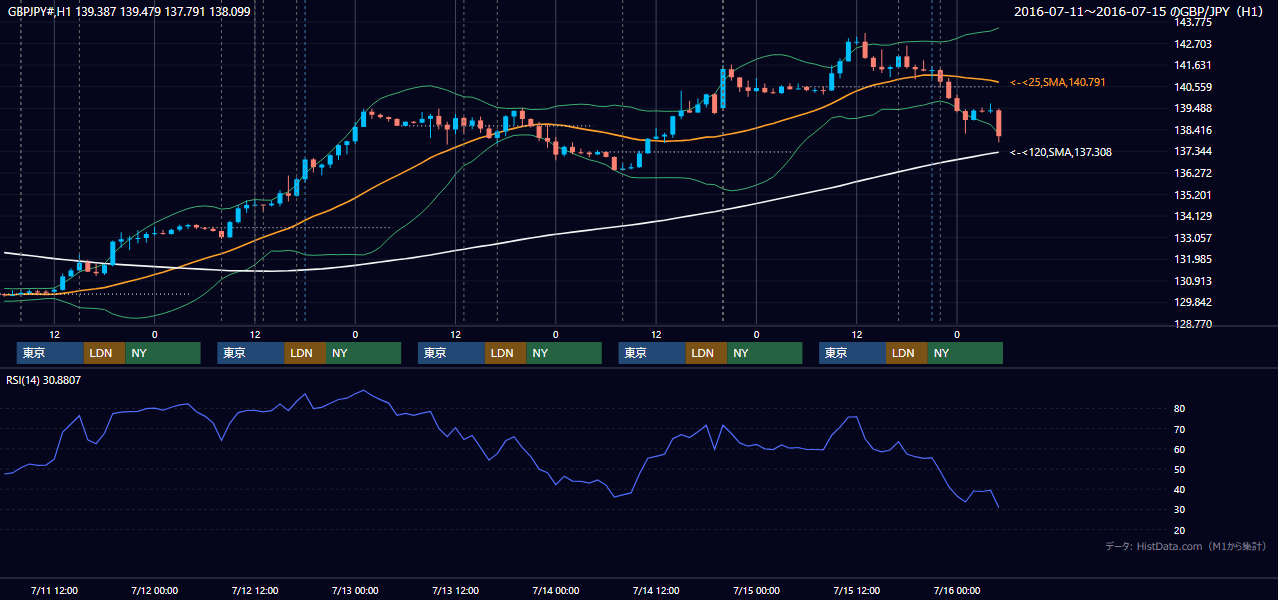Image resolution: width=1278 pixels, height=600 pixels.
Task: Select the NY session block starting 7/15
Action: point(965,353)
